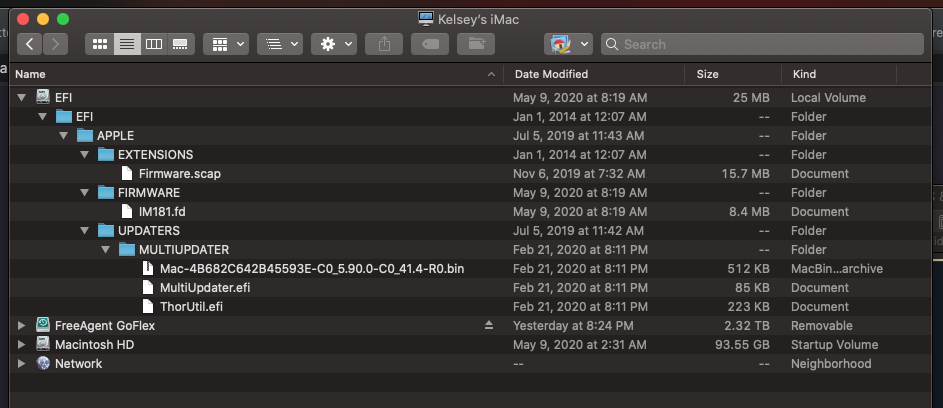Select the EFI volume drive icon

coord(43,97)
